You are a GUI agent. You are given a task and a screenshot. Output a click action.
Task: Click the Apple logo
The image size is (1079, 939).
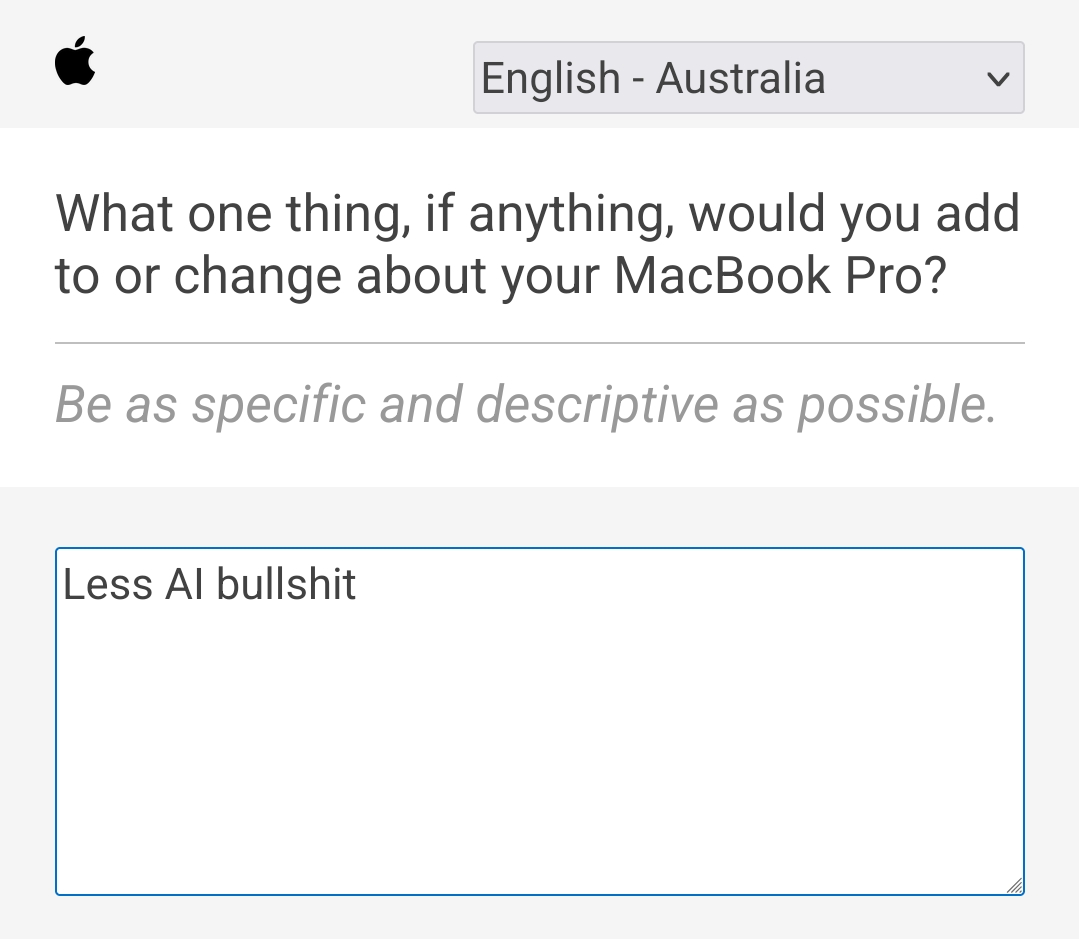coord(75,61)
